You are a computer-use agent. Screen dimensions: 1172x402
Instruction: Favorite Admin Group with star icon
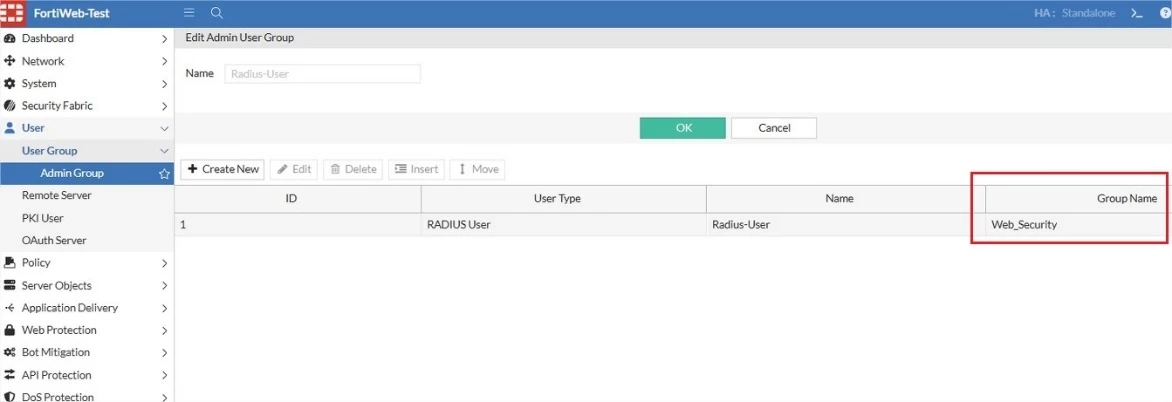click(164, 173)
